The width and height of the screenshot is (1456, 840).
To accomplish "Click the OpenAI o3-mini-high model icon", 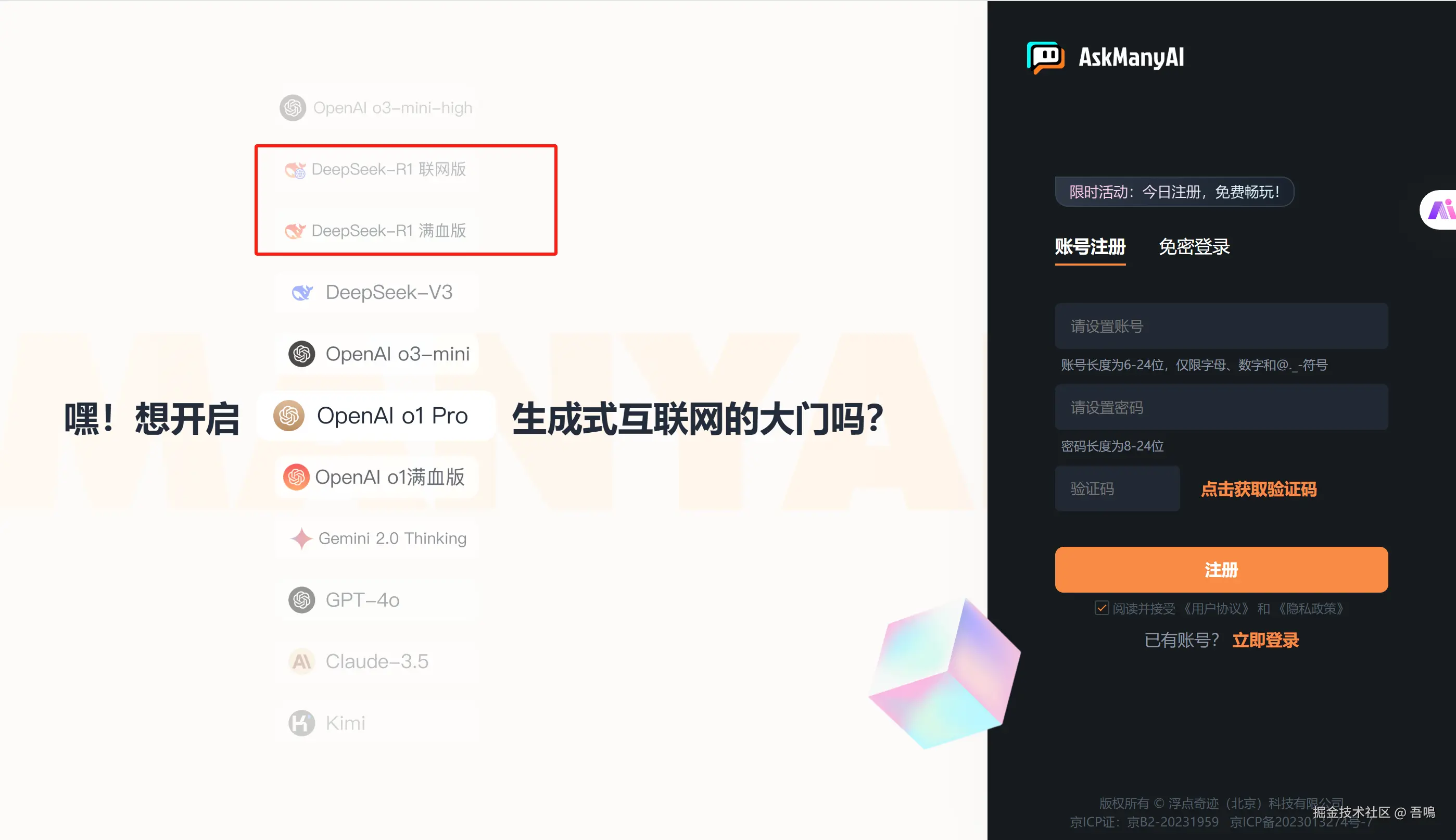I will (293, 108).
